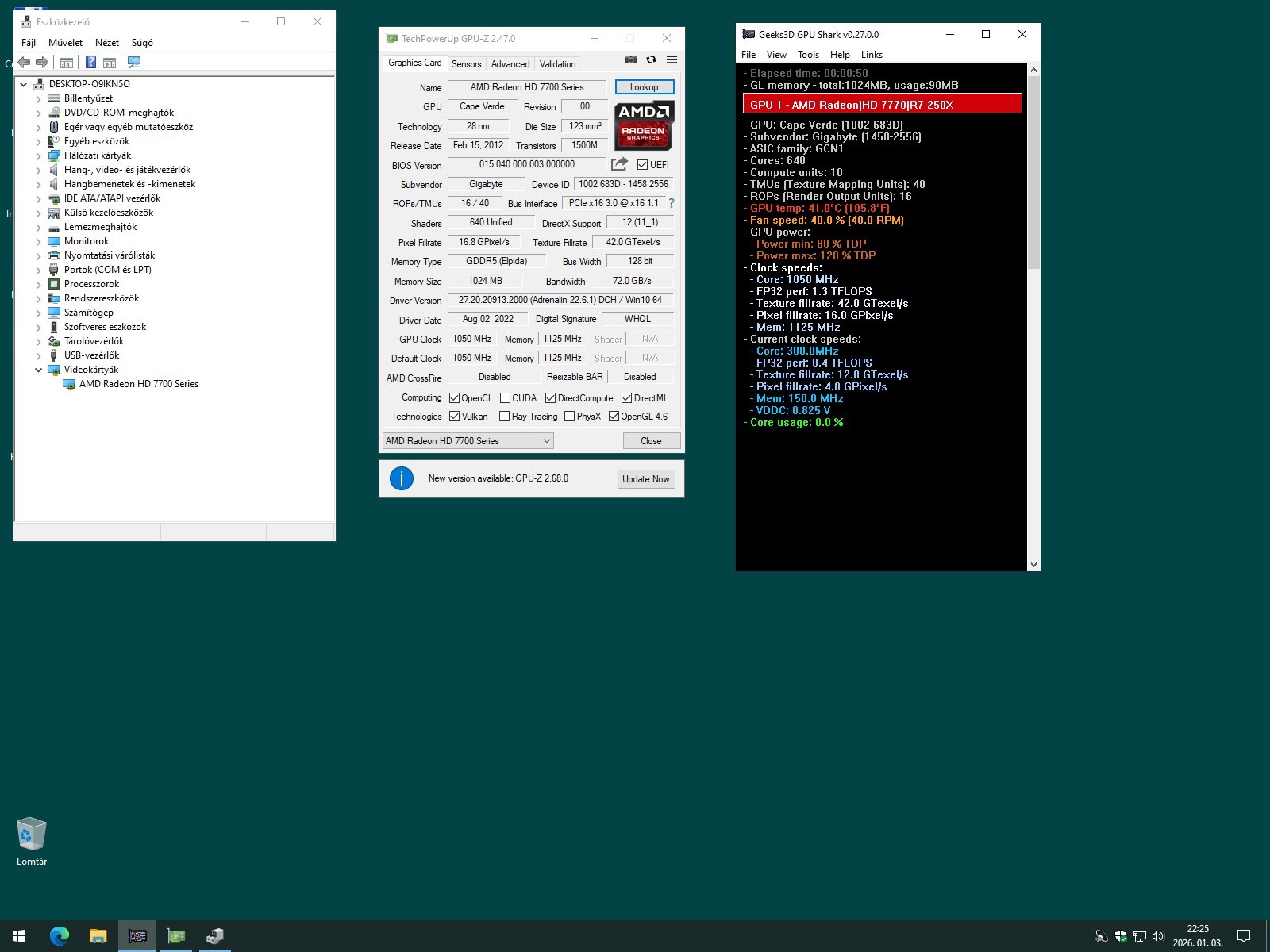The width and height of the screenshot is (1270, 952).
Task: Toggle the PhysX checkbox
Action: [569, 416]
